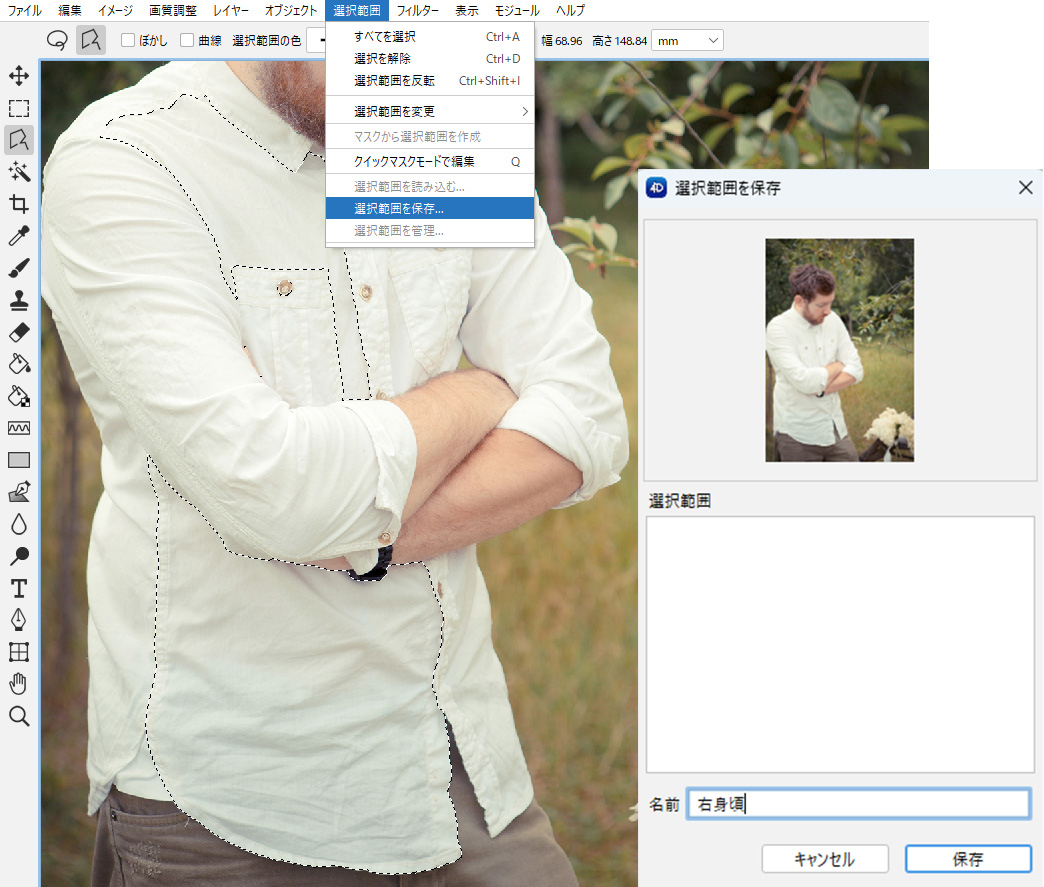
Task: Select the Text tool
Action: [x=19, y=588]
